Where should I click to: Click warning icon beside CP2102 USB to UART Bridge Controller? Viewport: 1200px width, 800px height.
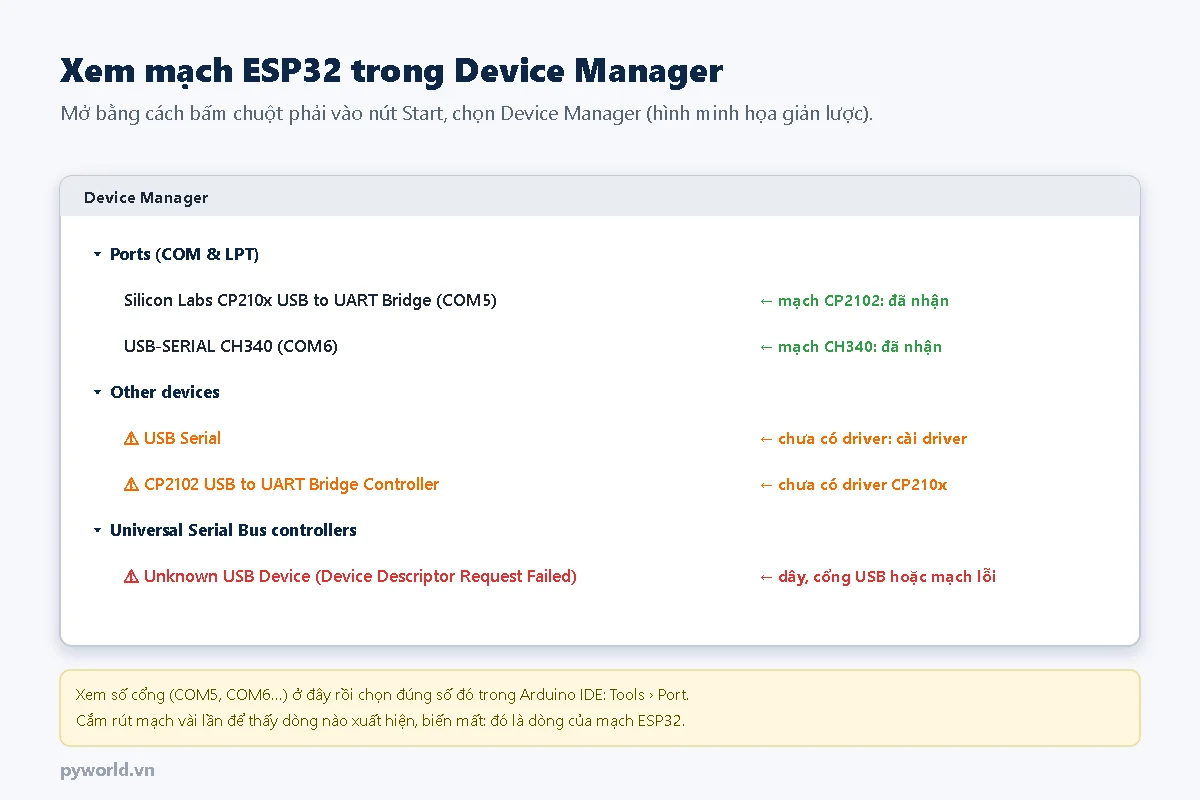[131, 484]
